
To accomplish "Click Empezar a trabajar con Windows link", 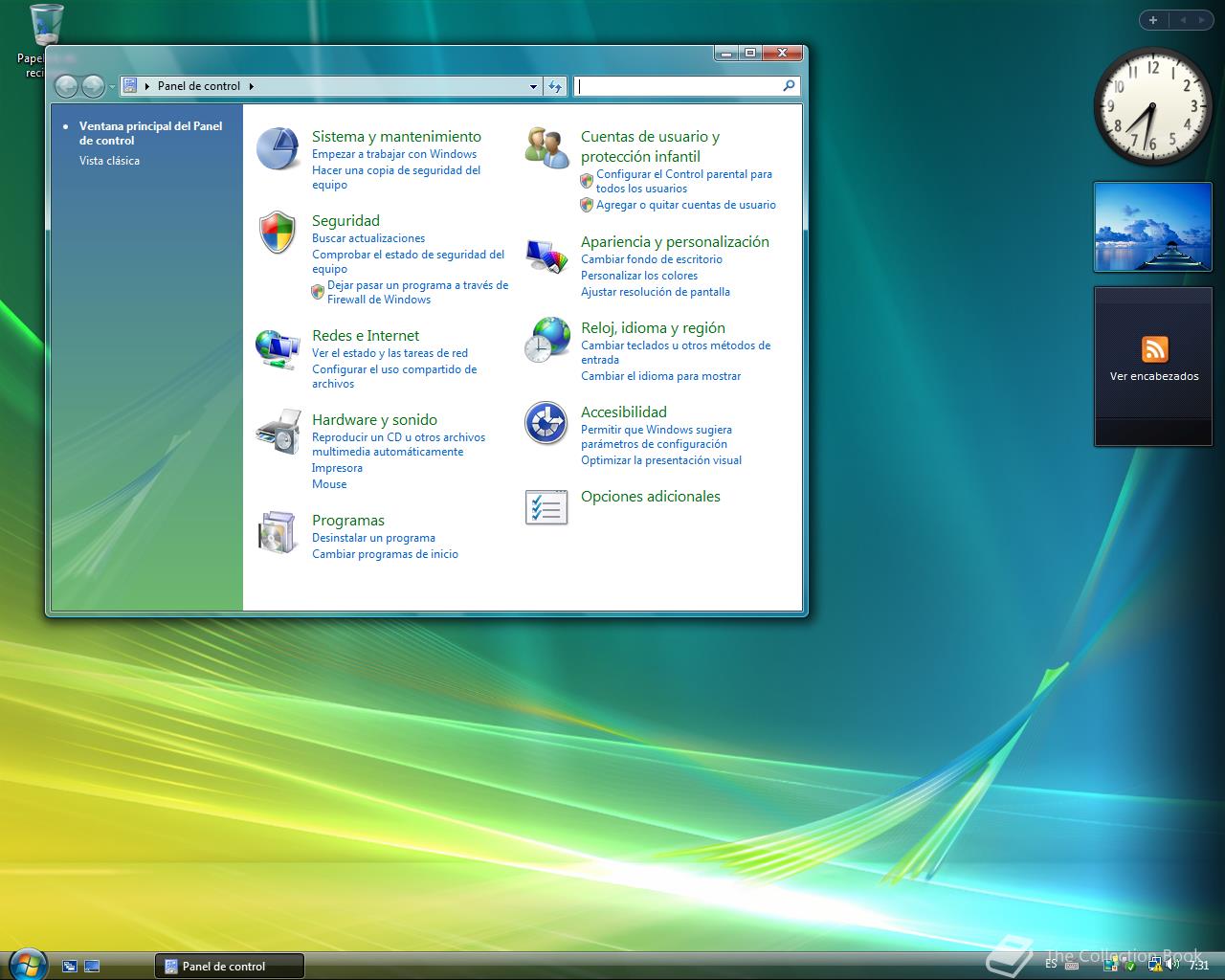I will coord(394,154).
